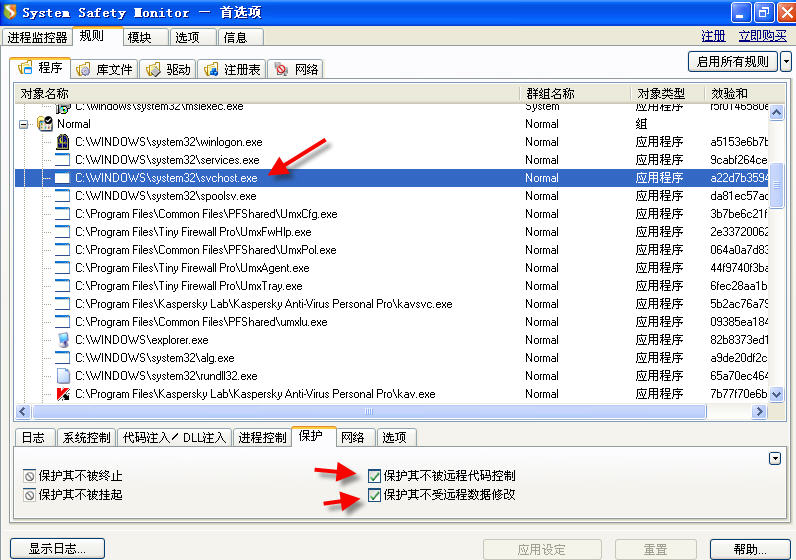Sort by 对象名称 column header
This screenshot has height=560, width=796.
pyautogui.click(x=267, y=93)
